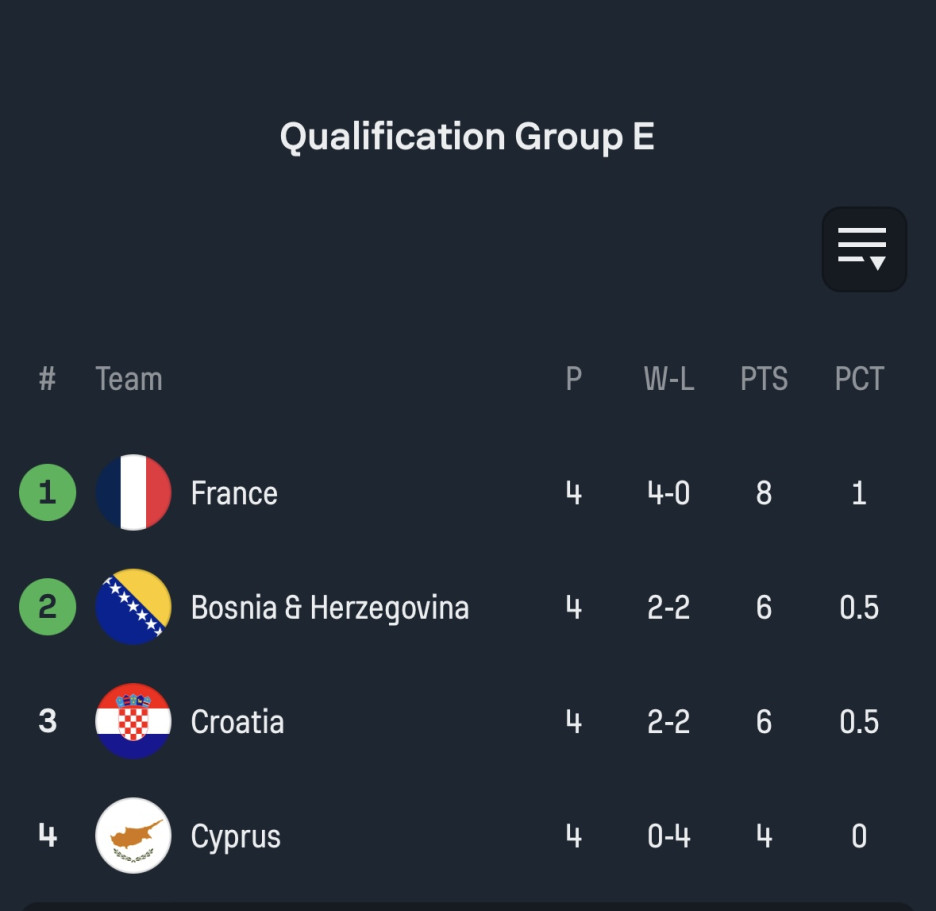936x911 pixels.
Task: Click the Team column header
Action: coord(128,379)
